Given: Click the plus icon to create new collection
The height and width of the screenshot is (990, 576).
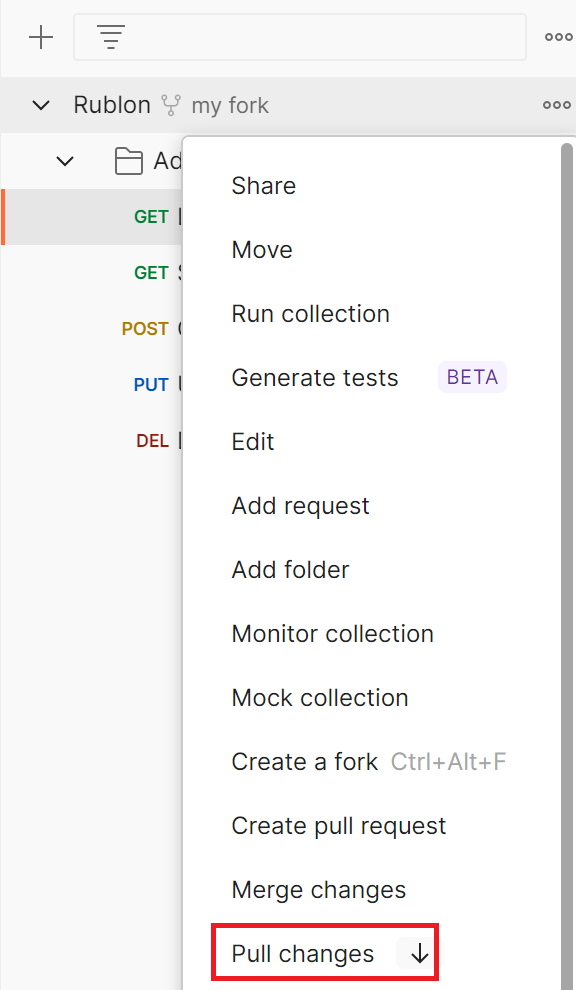Looking at the screenshot, I should 41,37.
